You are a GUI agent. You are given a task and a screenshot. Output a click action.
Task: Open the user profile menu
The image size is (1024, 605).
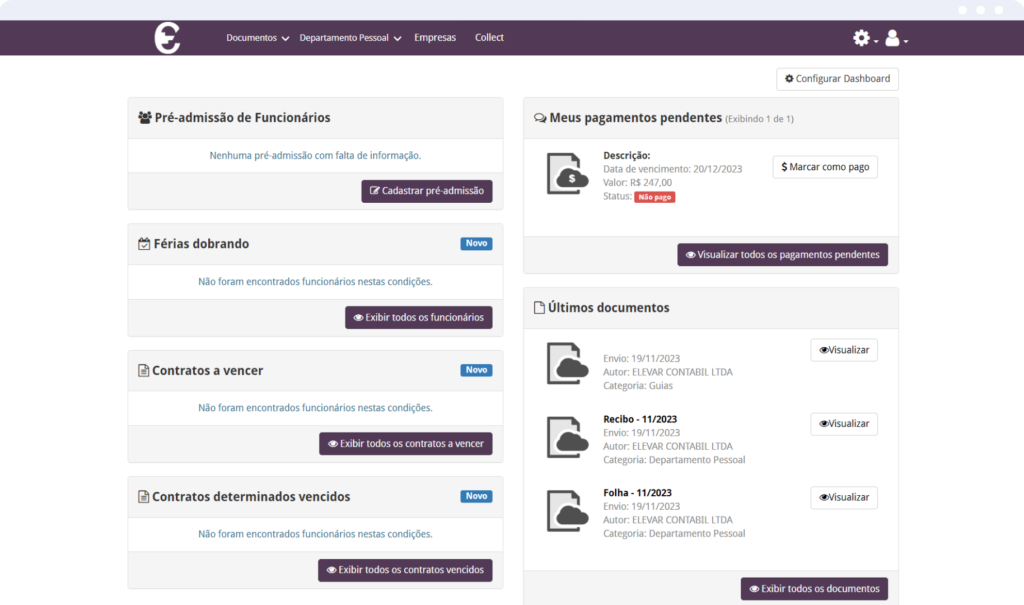tap(893, 38)
